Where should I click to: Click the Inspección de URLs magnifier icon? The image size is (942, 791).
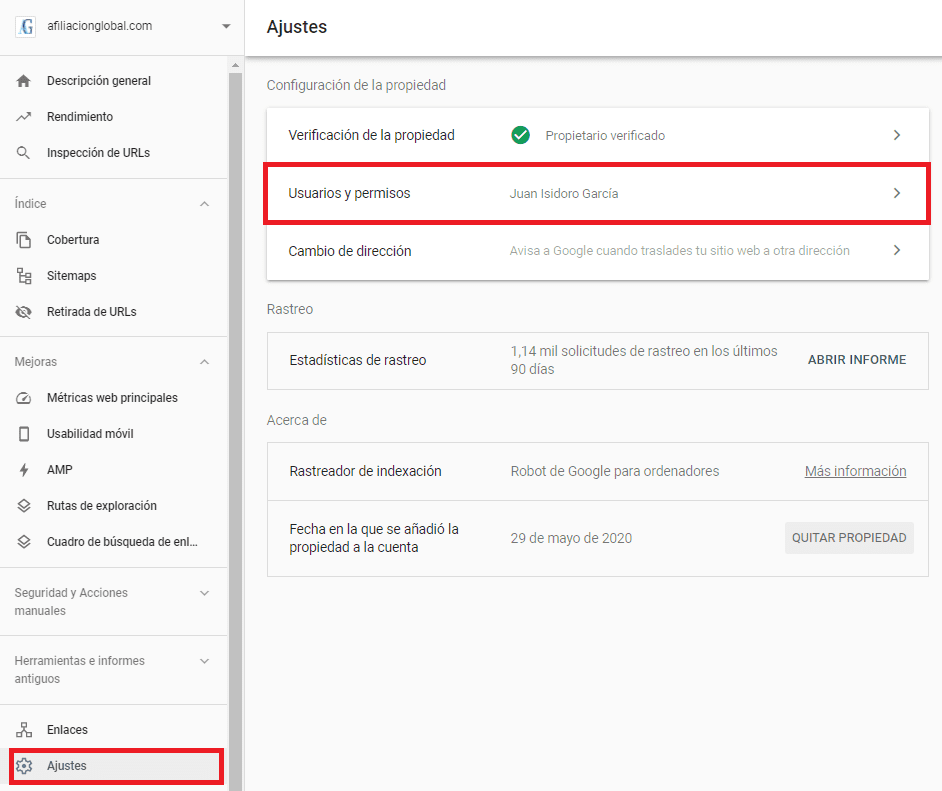tap(23, 153)
